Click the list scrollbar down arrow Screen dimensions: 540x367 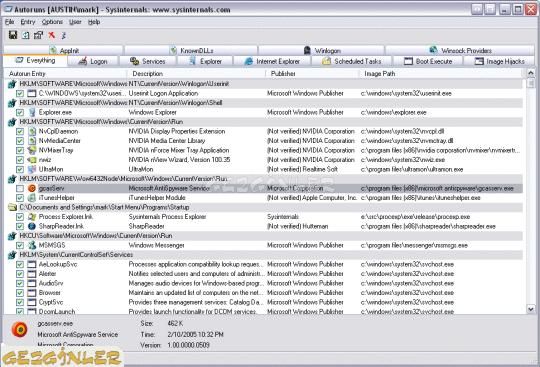coord(531,309)
